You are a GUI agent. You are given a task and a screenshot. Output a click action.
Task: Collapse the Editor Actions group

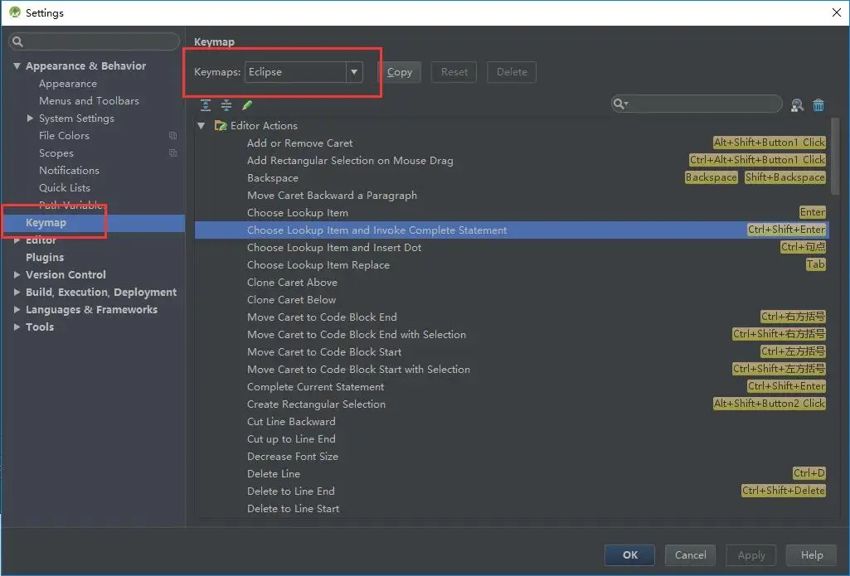[x=201, y=126]
